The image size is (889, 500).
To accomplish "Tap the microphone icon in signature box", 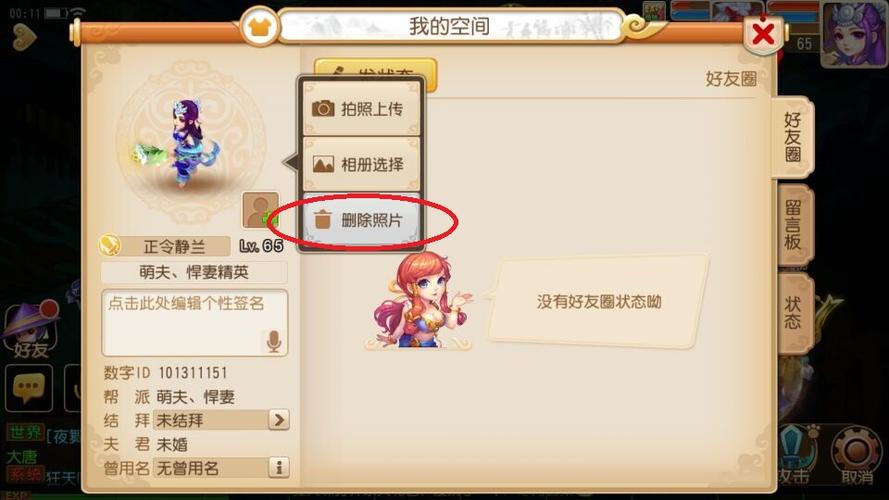I will click(x=274, y=342).
